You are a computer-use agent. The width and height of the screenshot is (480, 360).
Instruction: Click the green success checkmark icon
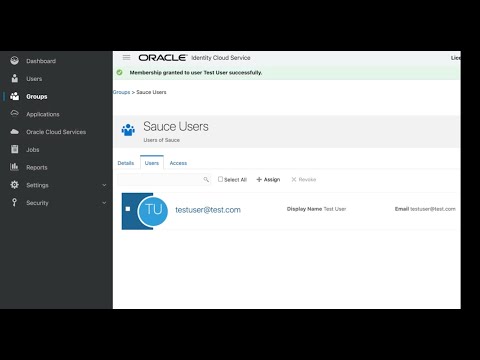pos(119,72)
